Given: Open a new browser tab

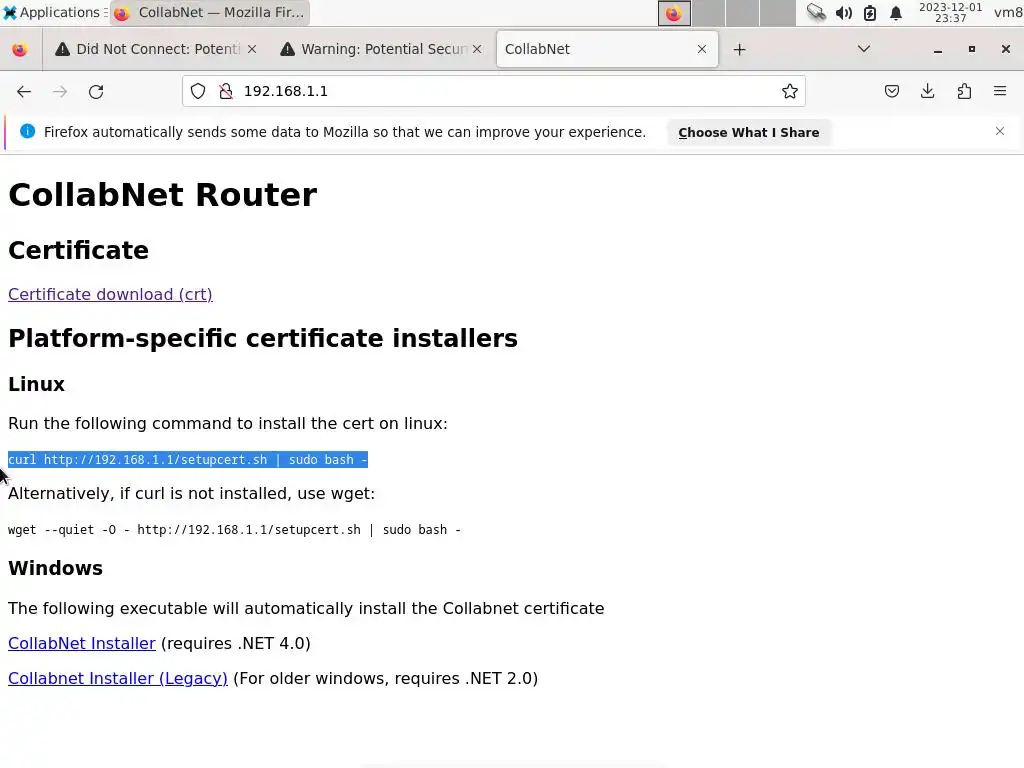Looking at the screenshot, I should pyautogui.click(x=739, y=50).
